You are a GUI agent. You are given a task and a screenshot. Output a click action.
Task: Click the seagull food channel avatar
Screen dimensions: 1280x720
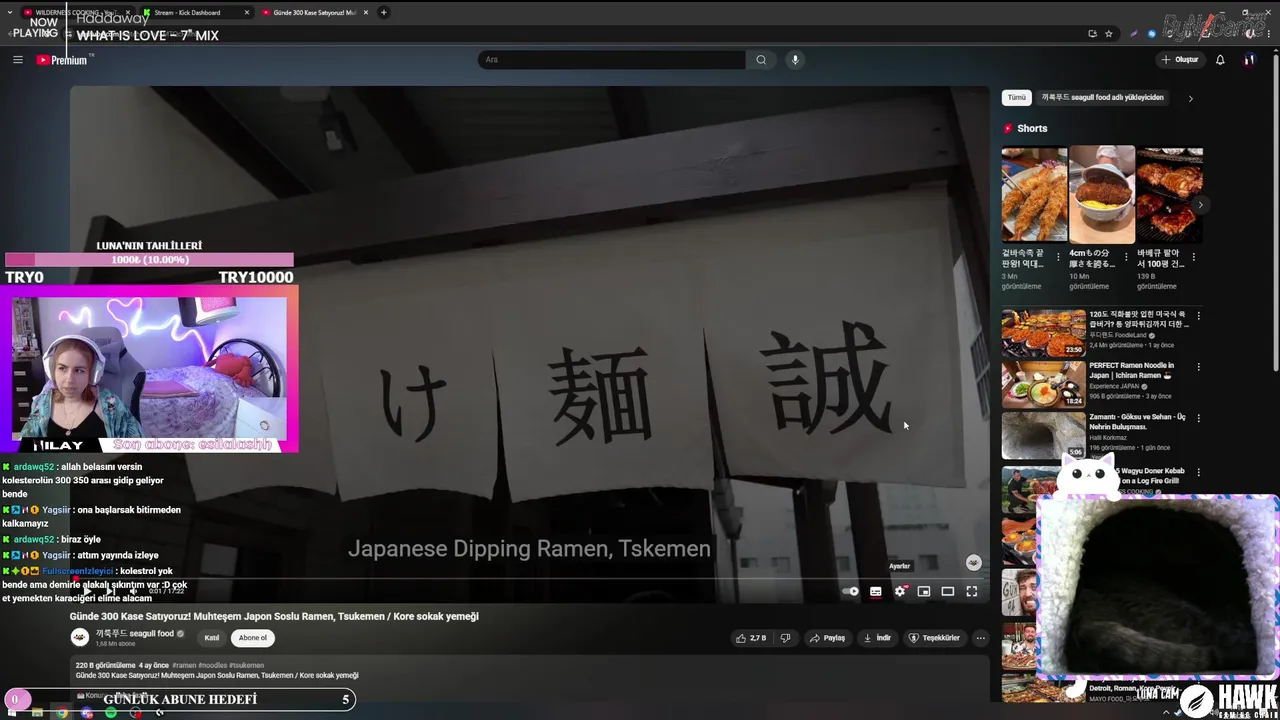(x=80, y=637)
